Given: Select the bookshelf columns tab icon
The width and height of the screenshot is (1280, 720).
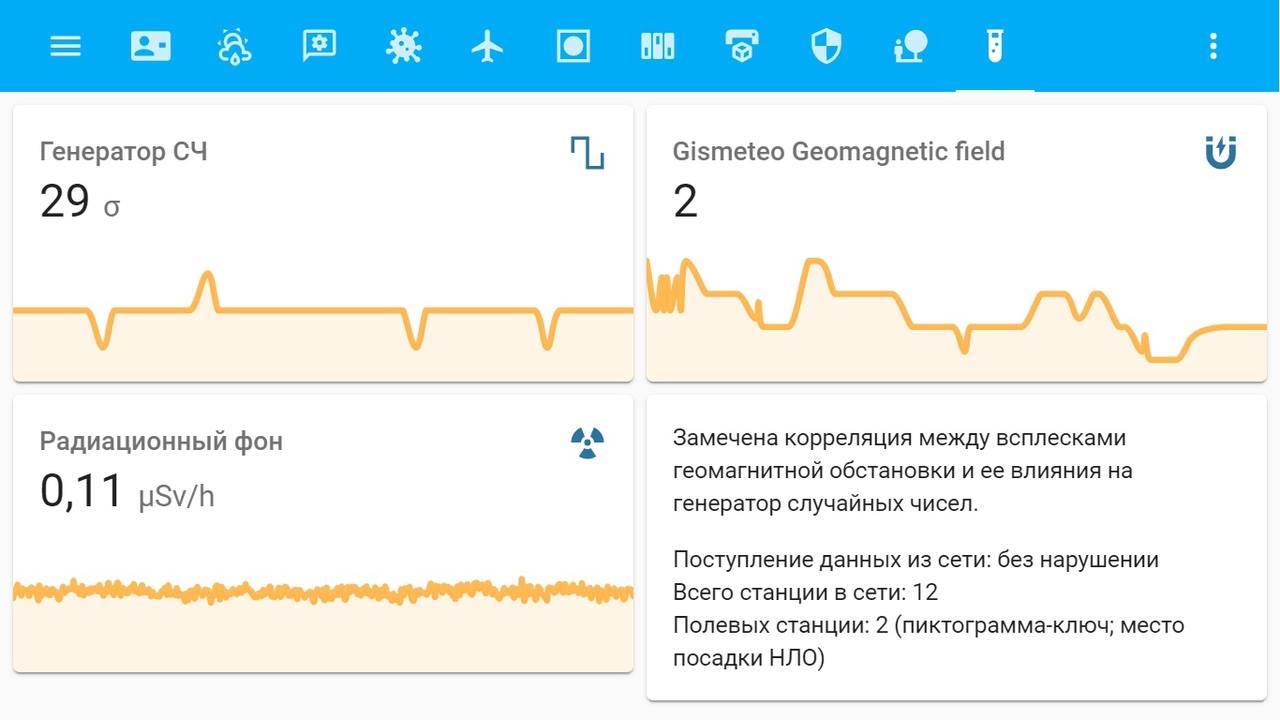Looking at the screenshot, I should pos(658,46).
